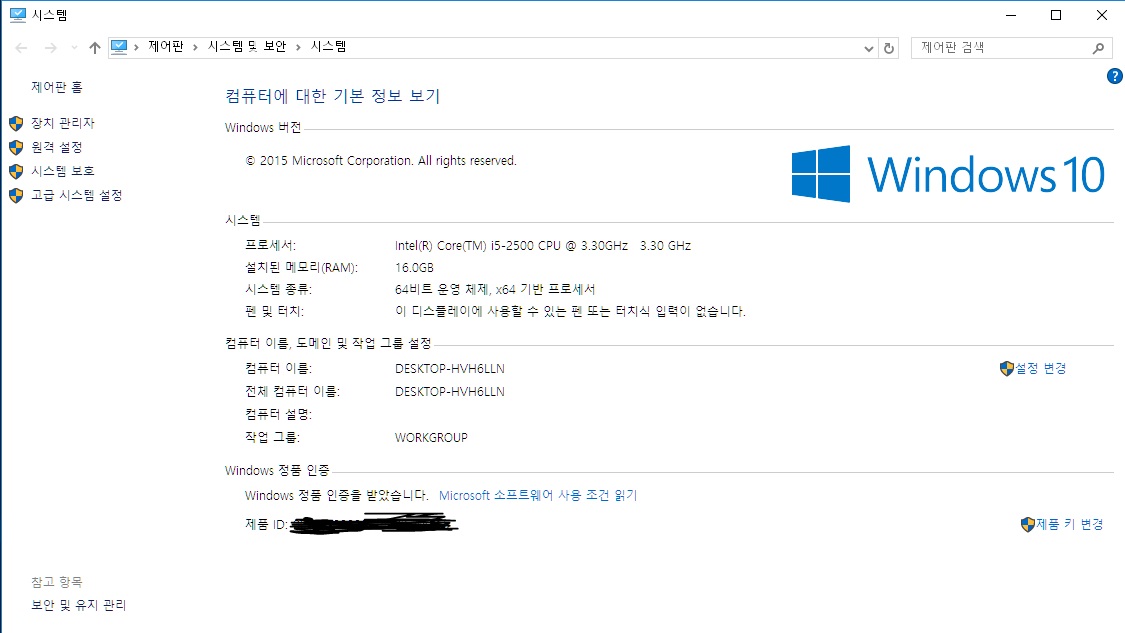This screenshot has height=633, width=1125.
Task: Expand chevron after 시스템 및 보안 breadcrumb
Action: tap(298, 47)
